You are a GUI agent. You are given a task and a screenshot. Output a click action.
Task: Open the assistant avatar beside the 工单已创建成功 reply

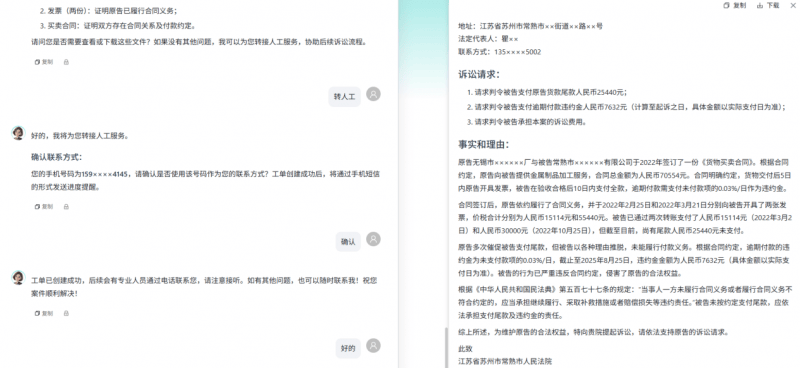(18, 278)
